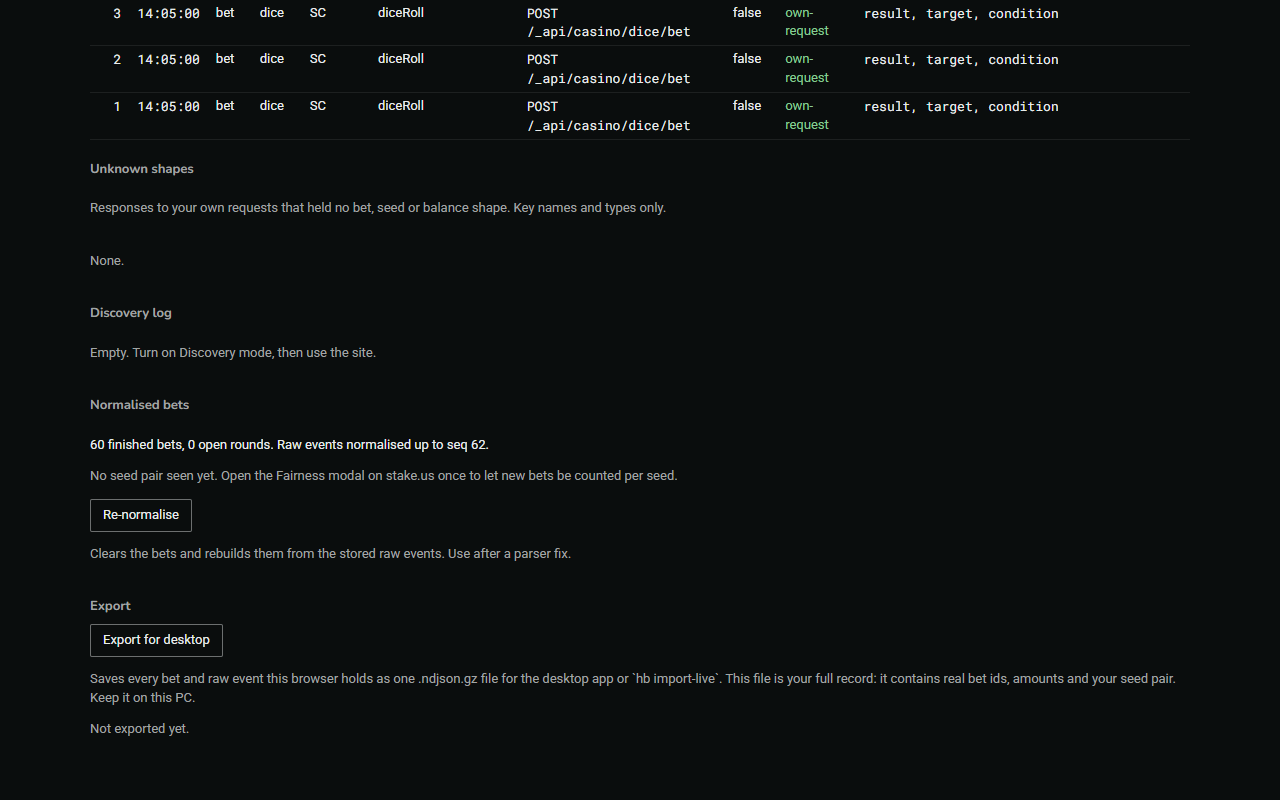Screen dimensions: 1280x800
Task: Click the '60 finished bets, 0 open rounds' status line
Action: tap(289, 445)
